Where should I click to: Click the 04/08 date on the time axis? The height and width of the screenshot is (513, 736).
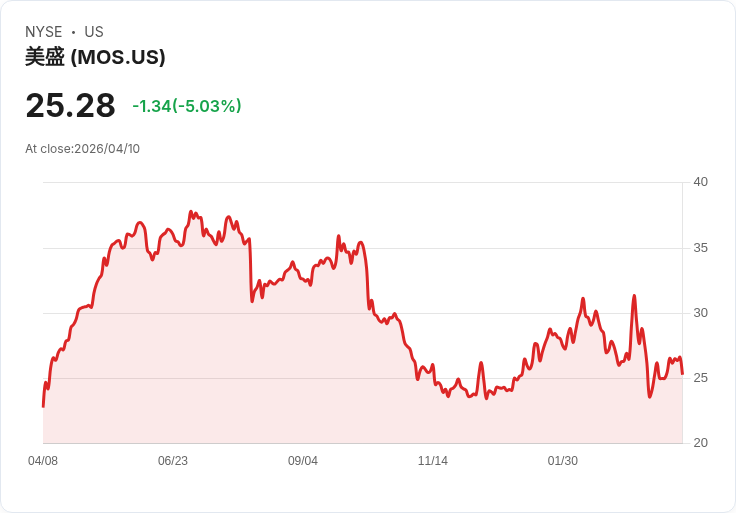click(x=43, y=461)
